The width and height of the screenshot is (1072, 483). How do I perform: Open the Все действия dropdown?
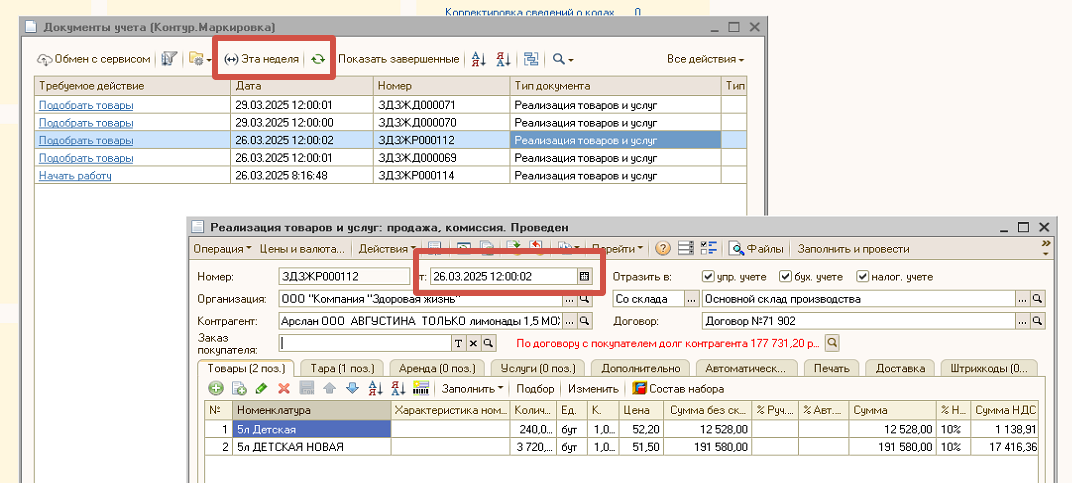[x=706, y=60]
